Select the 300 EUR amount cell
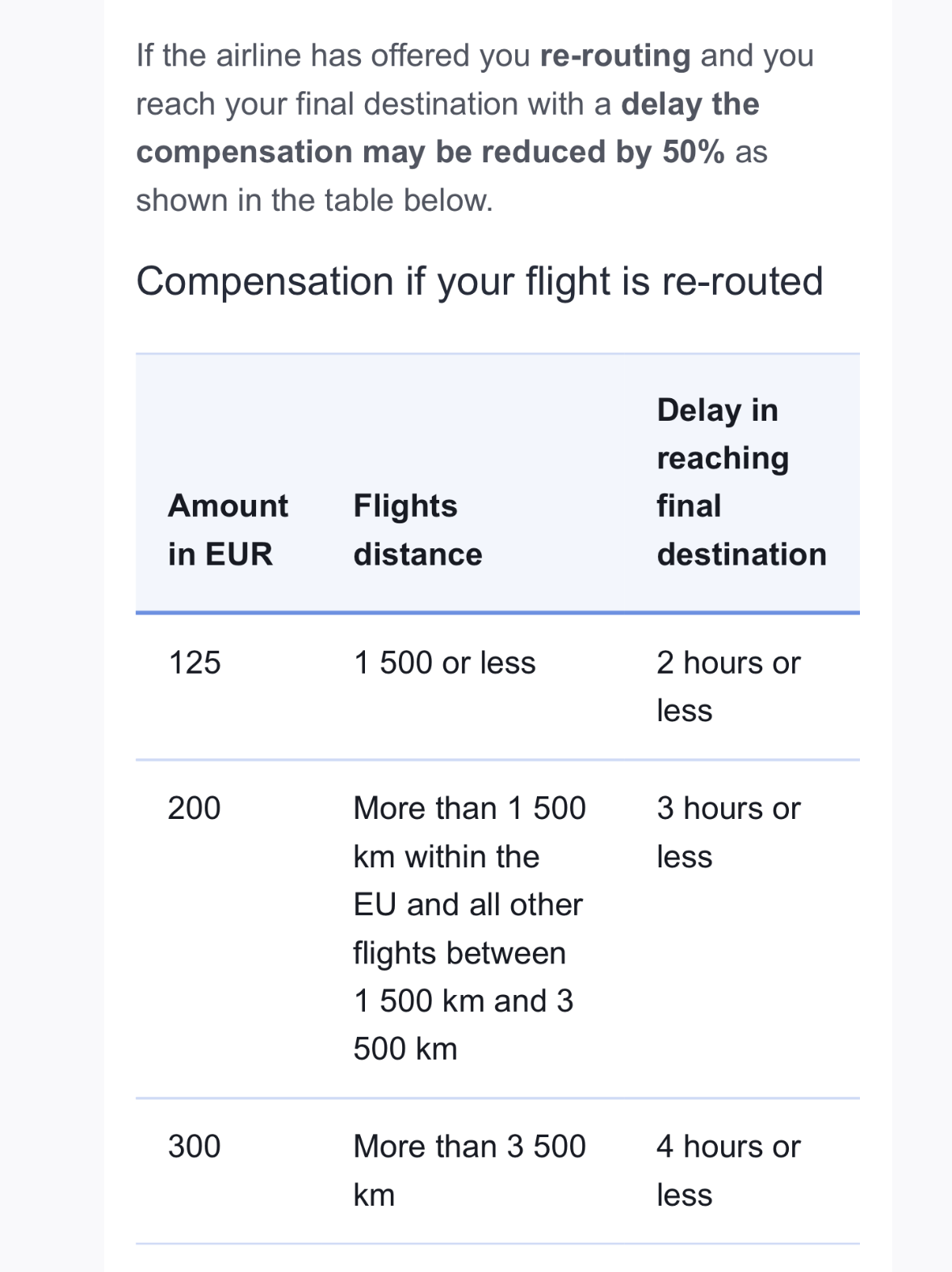Image resolution: width=952 pixels, height=1272 pixels. (195, 1147)
